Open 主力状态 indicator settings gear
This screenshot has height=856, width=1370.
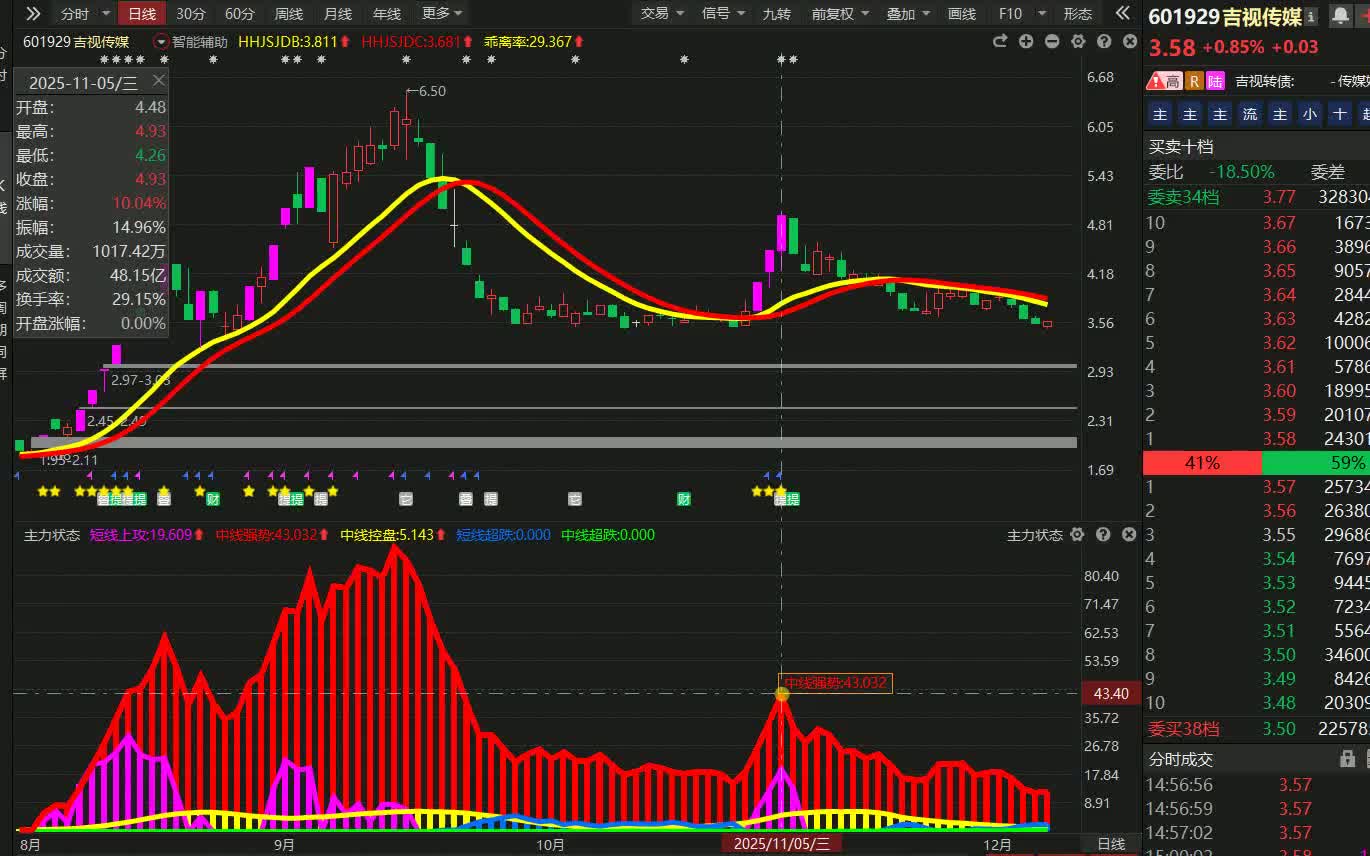(x=1078, y=535)
